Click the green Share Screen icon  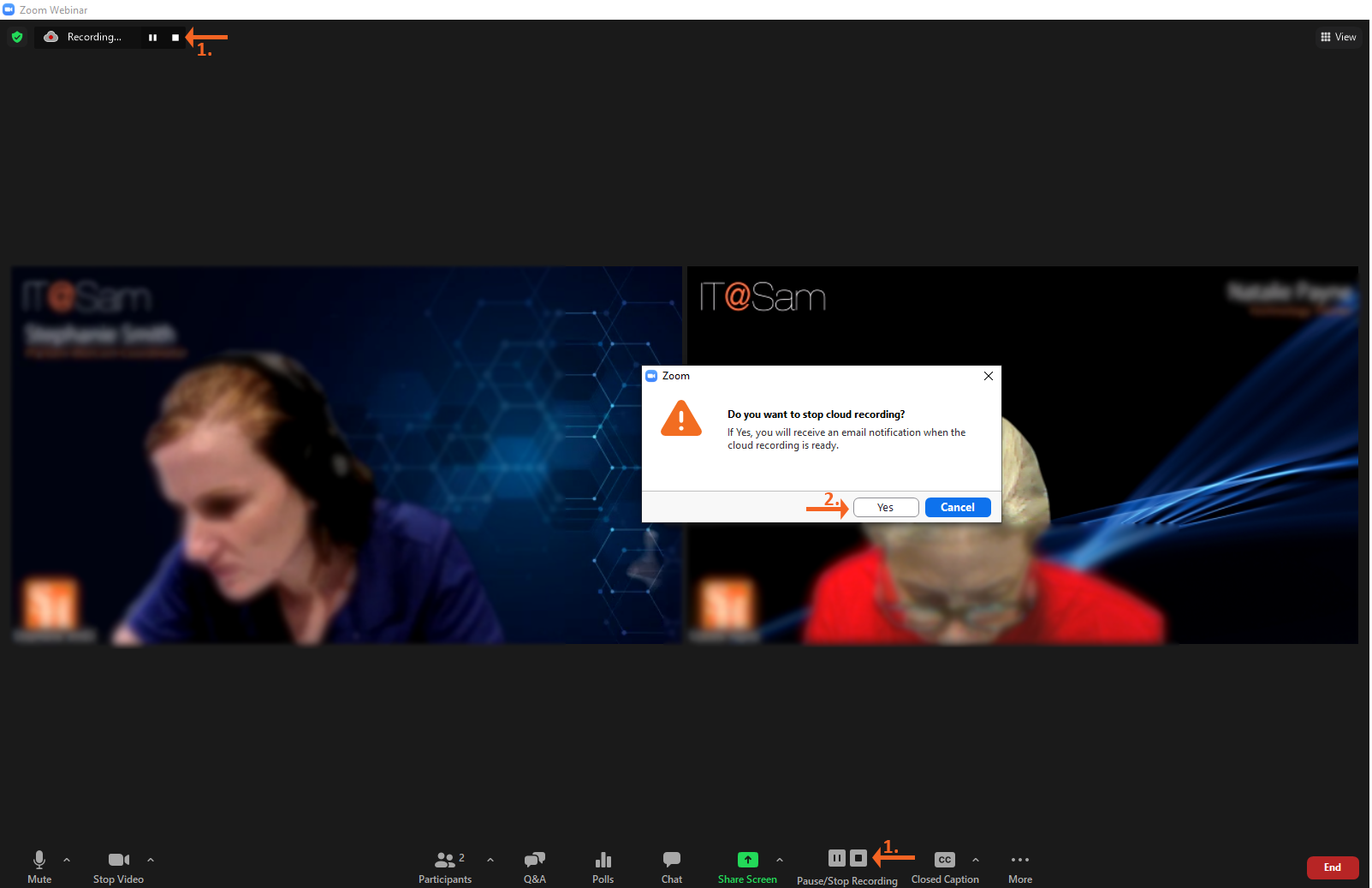pos(747,860)
